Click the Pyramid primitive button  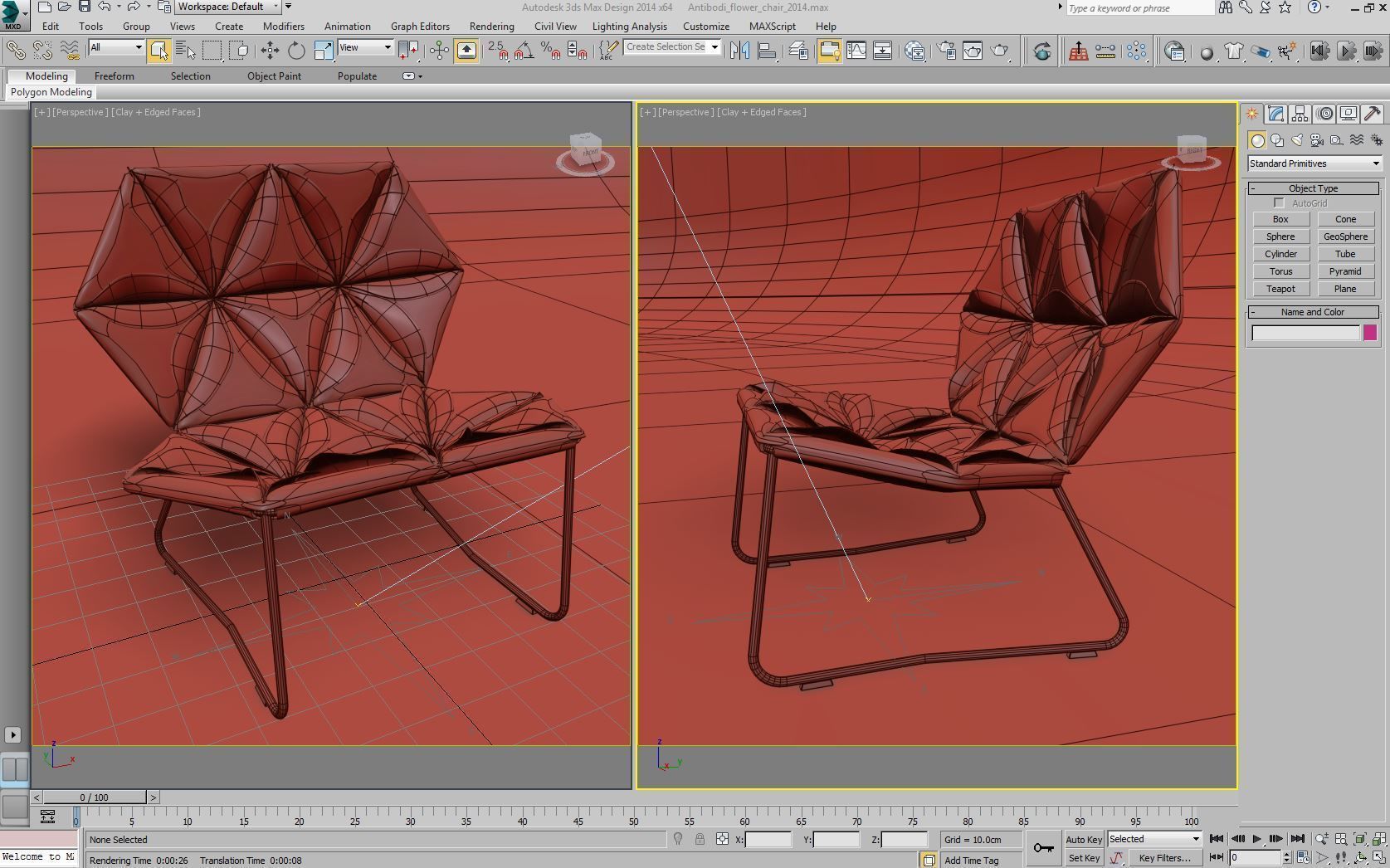coord(1345,271)
